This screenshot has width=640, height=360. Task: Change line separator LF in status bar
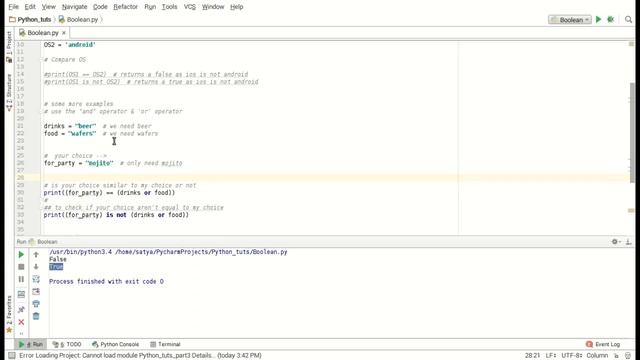[551, 356]
